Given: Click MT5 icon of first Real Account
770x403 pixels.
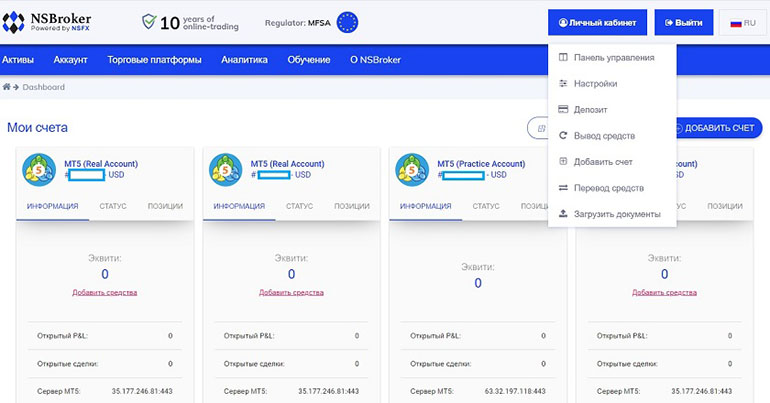Looking at the screenshot, I should (39, 170).
